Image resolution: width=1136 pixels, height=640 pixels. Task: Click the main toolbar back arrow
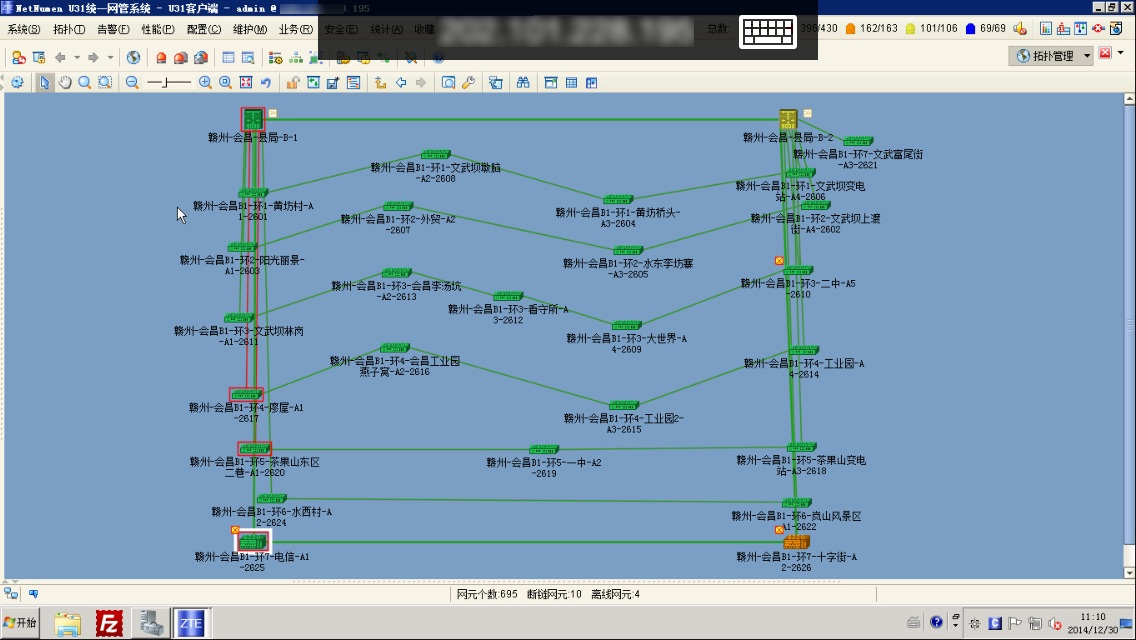(x=60, y=57)
